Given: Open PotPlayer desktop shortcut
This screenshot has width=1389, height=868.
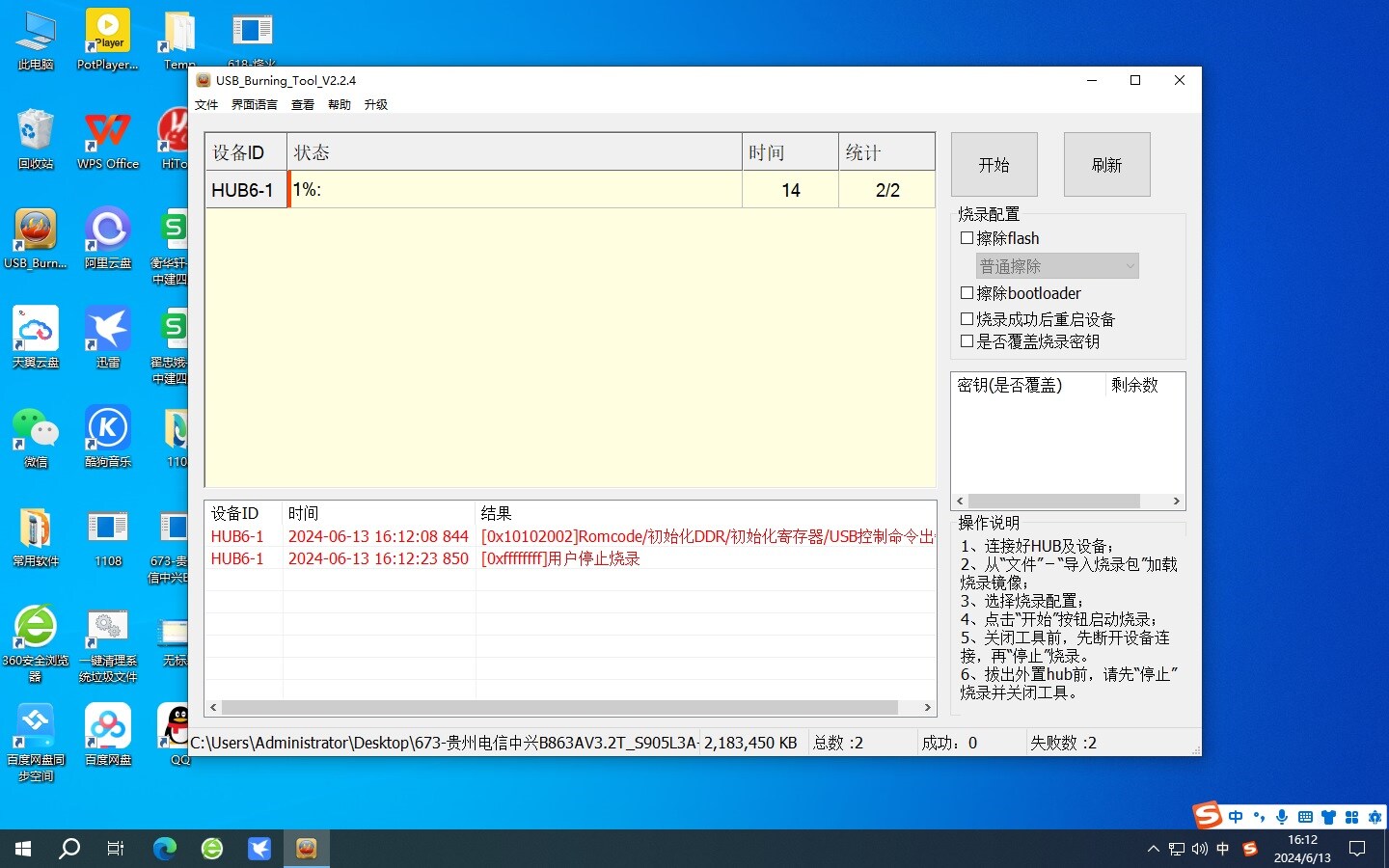Looking at the screenshot, I should click(108, 41).
